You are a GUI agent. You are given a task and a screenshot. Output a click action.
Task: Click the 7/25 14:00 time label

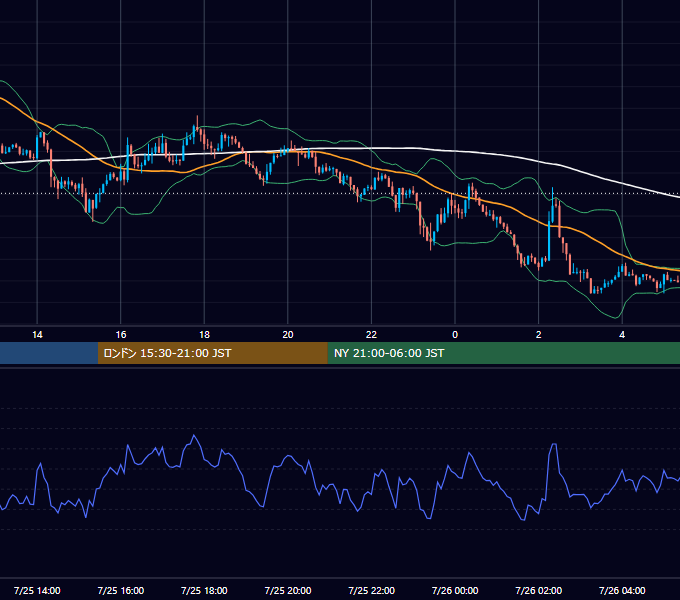coord(37,590)
